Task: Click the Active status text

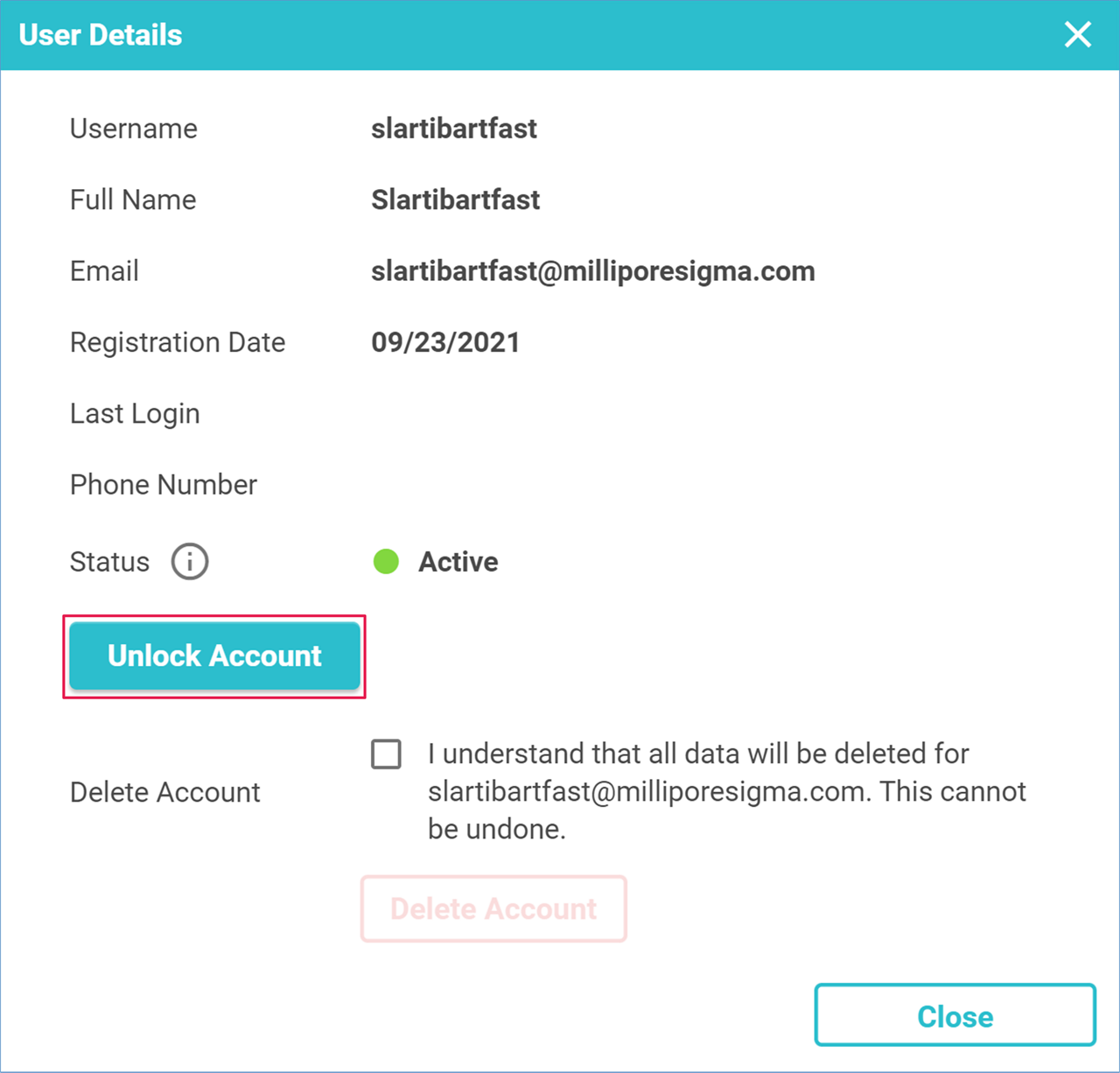Action: pyautogui.click(x=458, y=562)
